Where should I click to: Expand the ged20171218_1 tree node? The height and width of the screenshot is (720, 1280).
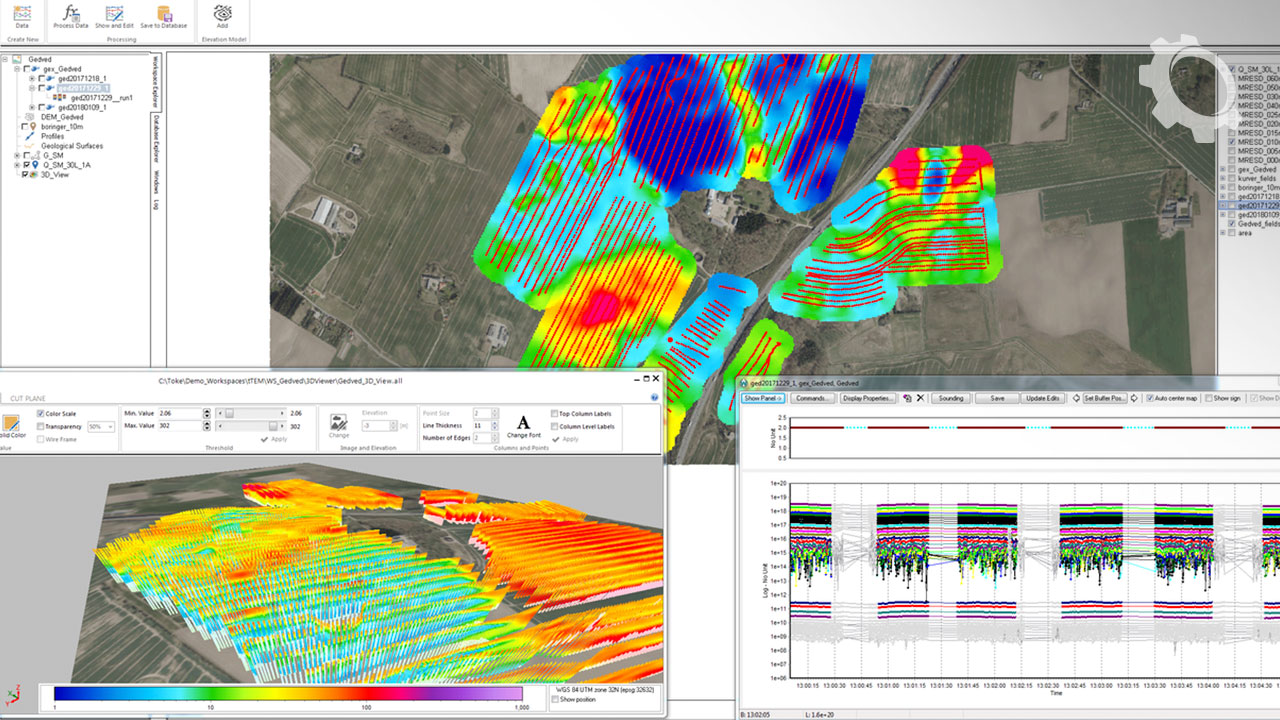click(x=32, y=78)
